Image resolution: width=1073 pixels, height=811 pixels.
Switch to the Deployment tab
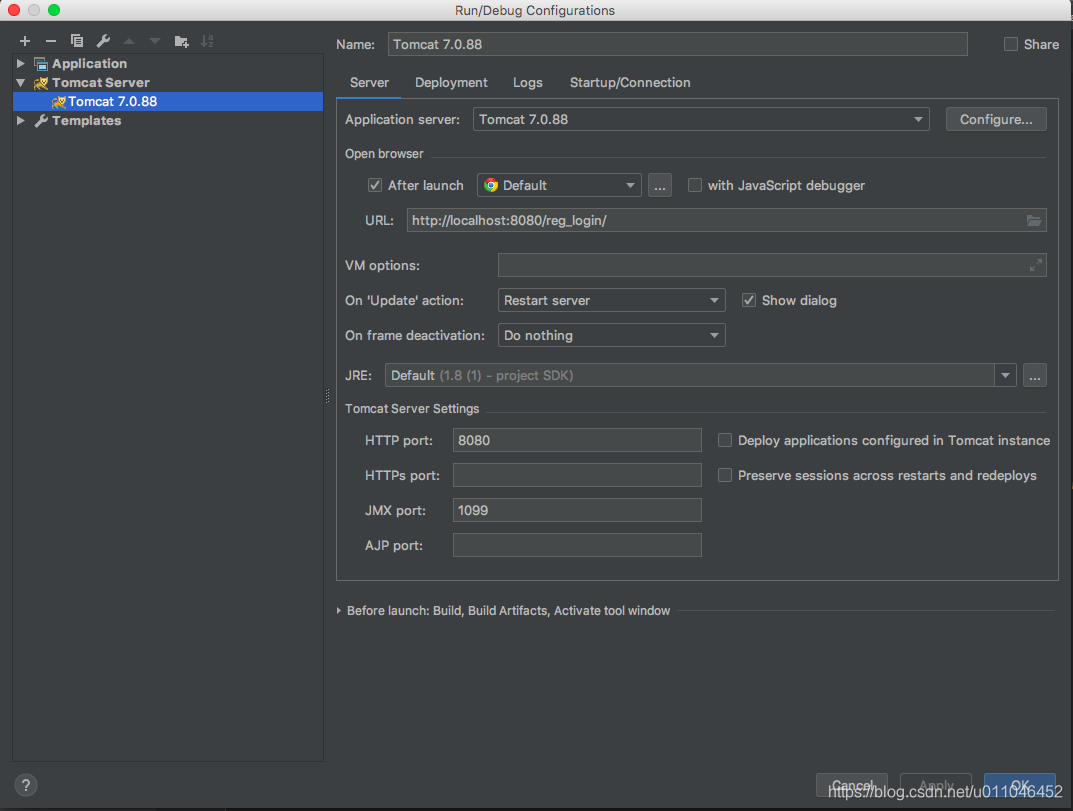(x=451, y=83)
